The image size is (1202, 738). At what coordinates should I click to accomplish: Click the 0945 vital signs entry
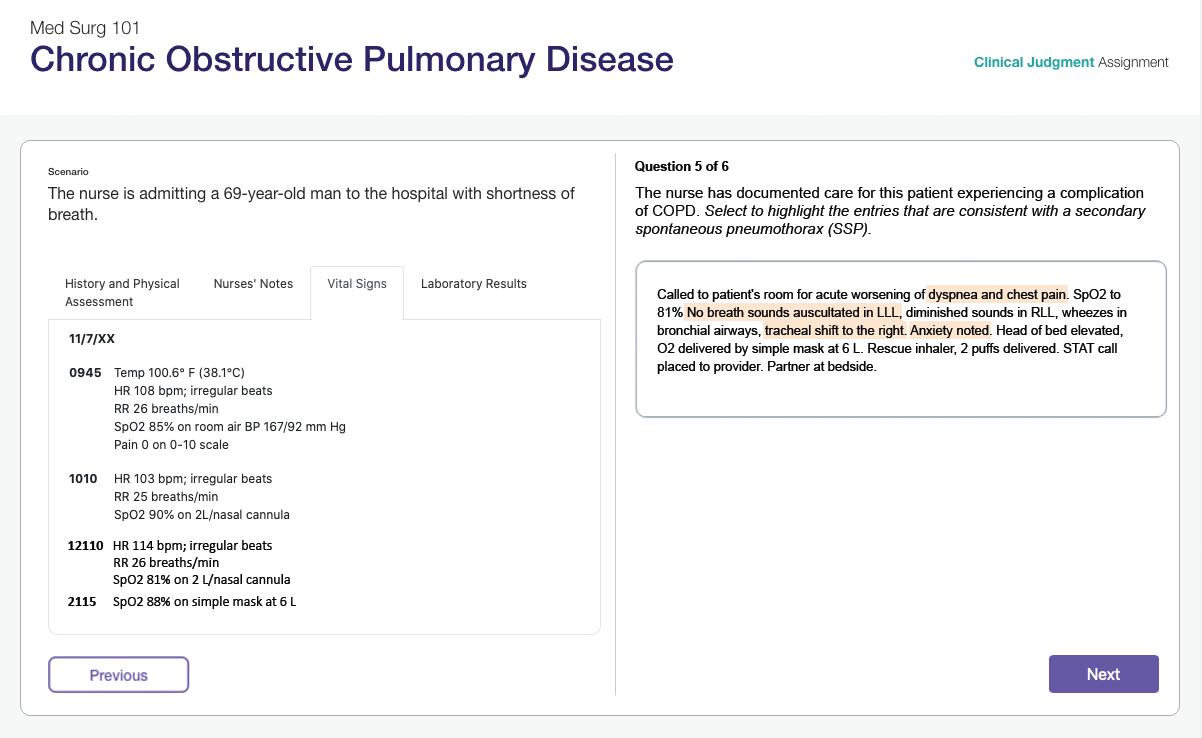click(85, 372)
